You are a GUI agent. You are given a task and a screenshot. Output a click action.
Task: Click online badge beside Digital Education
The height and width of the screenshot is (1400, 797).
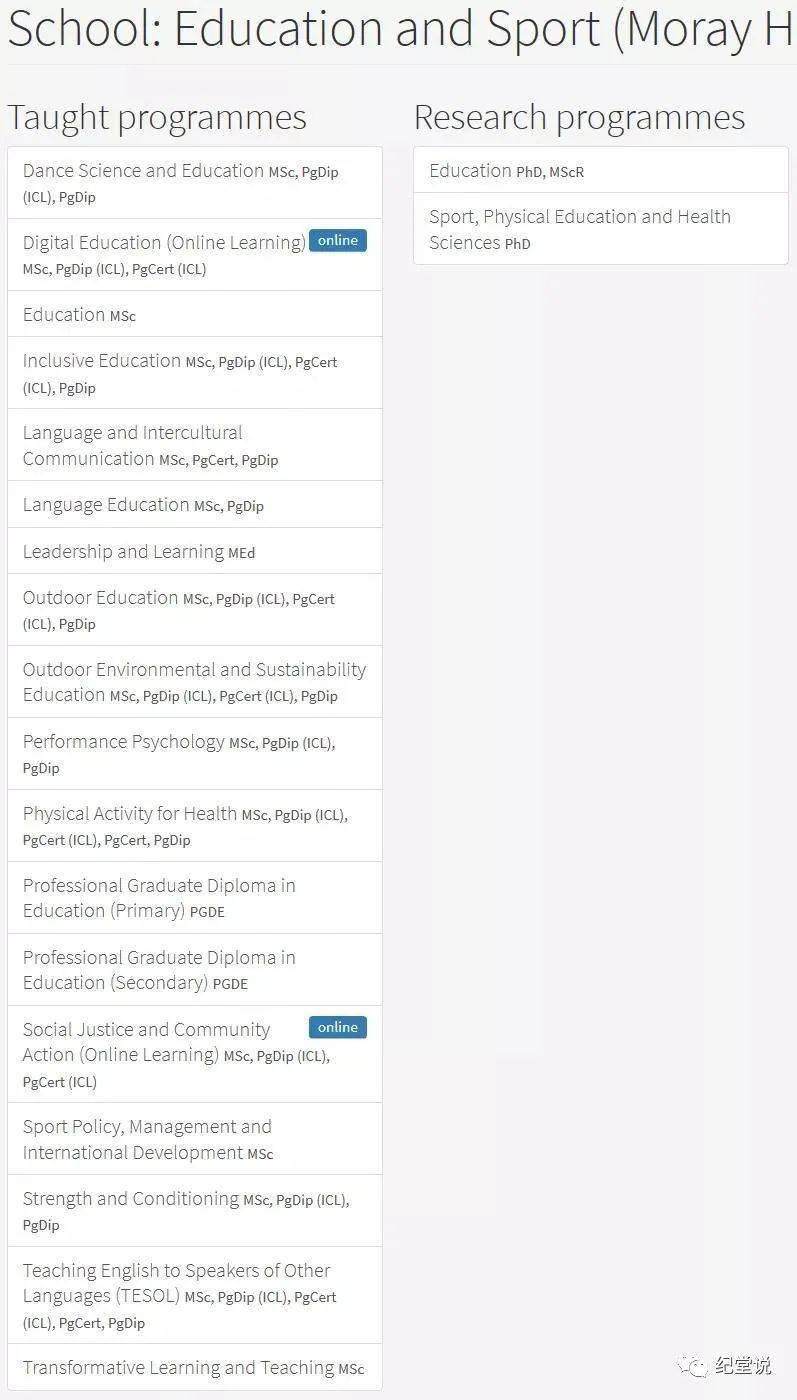coord(338,241)
